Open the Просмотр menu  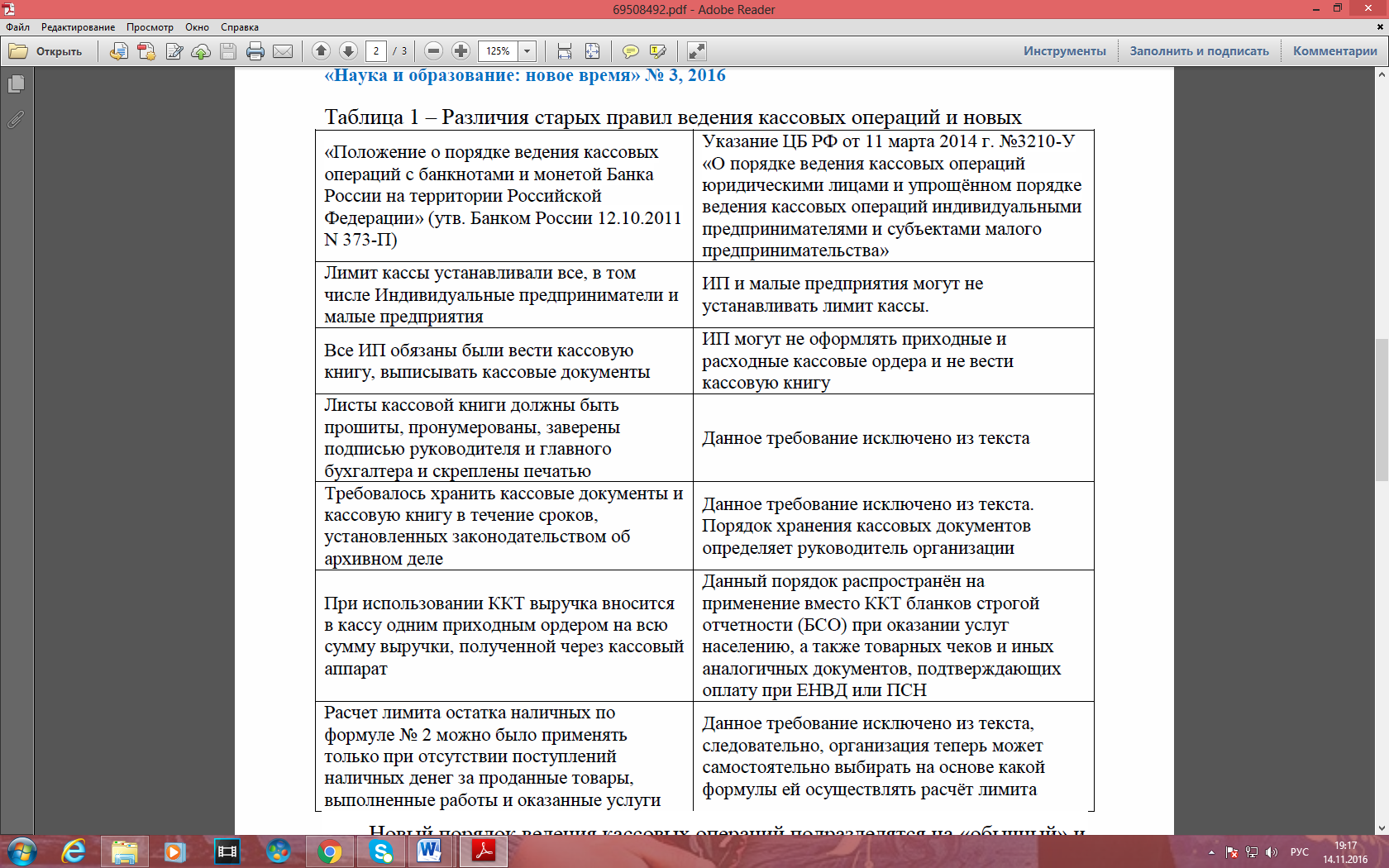(x=150, y=27)
